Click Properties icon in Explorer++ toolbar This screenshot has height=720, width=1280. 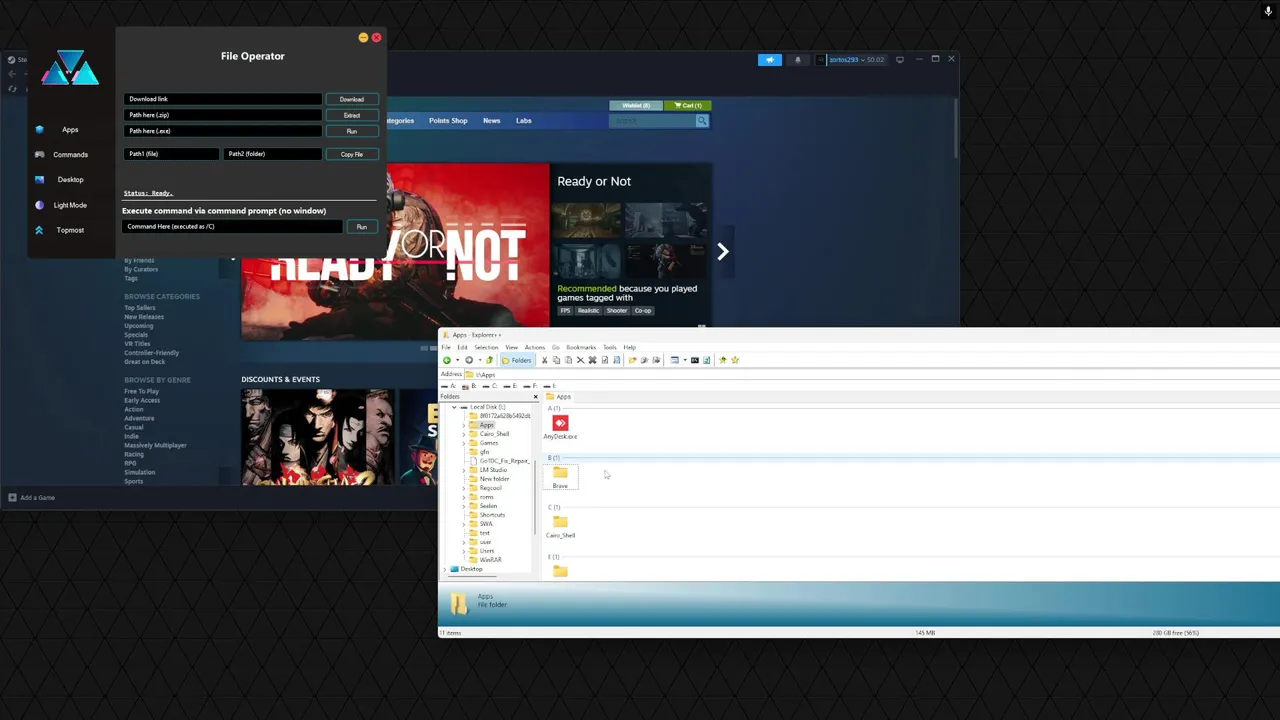[605, 360]
